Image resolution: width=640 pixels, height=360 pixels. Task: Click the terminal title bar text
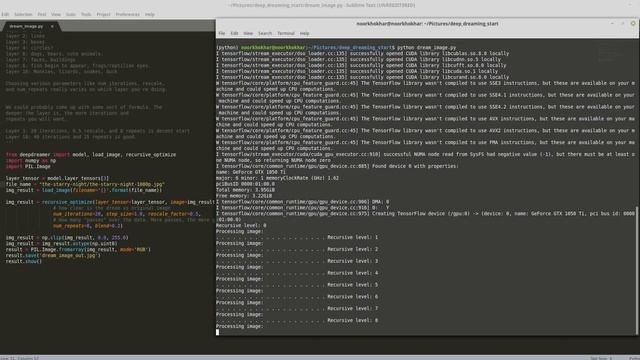pos(427,24)
